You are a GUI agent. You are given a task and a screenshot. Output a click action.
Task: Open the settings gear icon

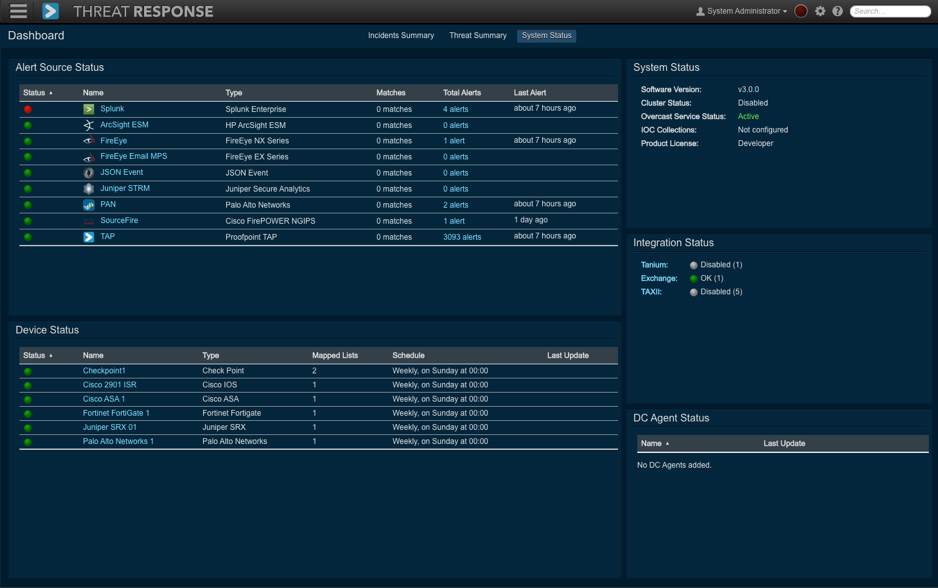[x=820, y=12]
